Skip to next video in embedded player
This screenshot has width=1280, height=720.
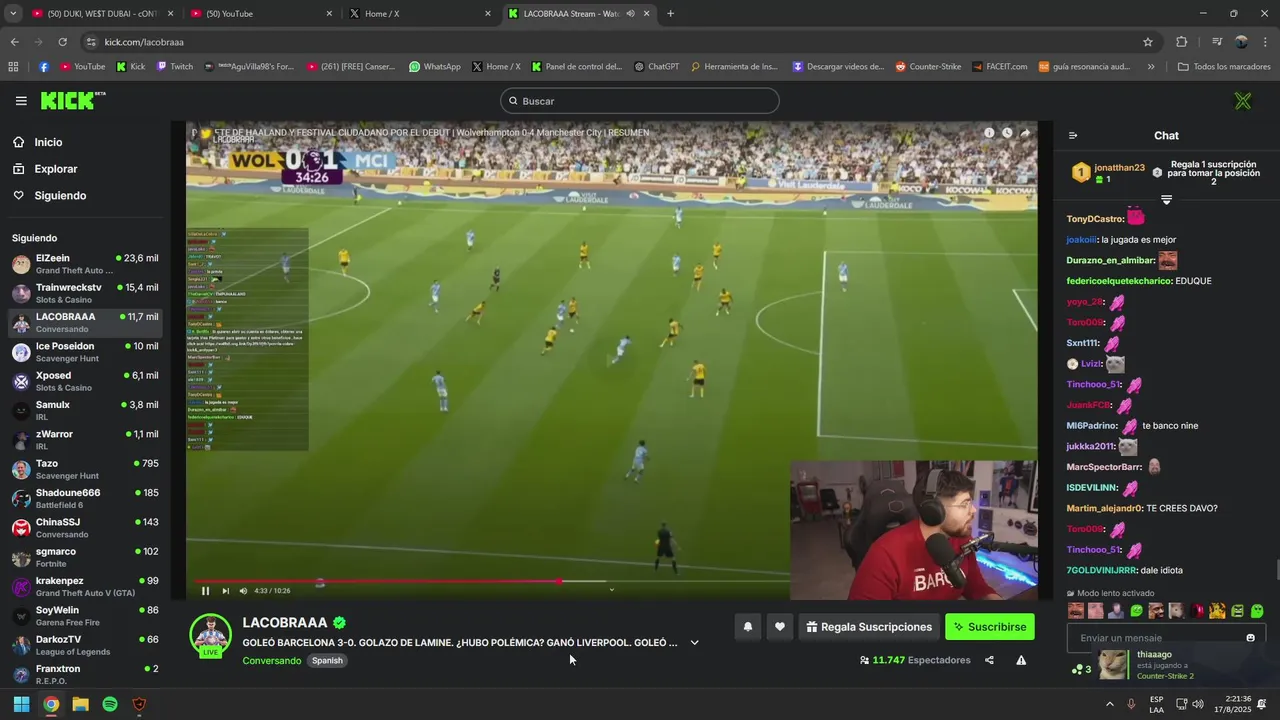[x=225, y=591]
